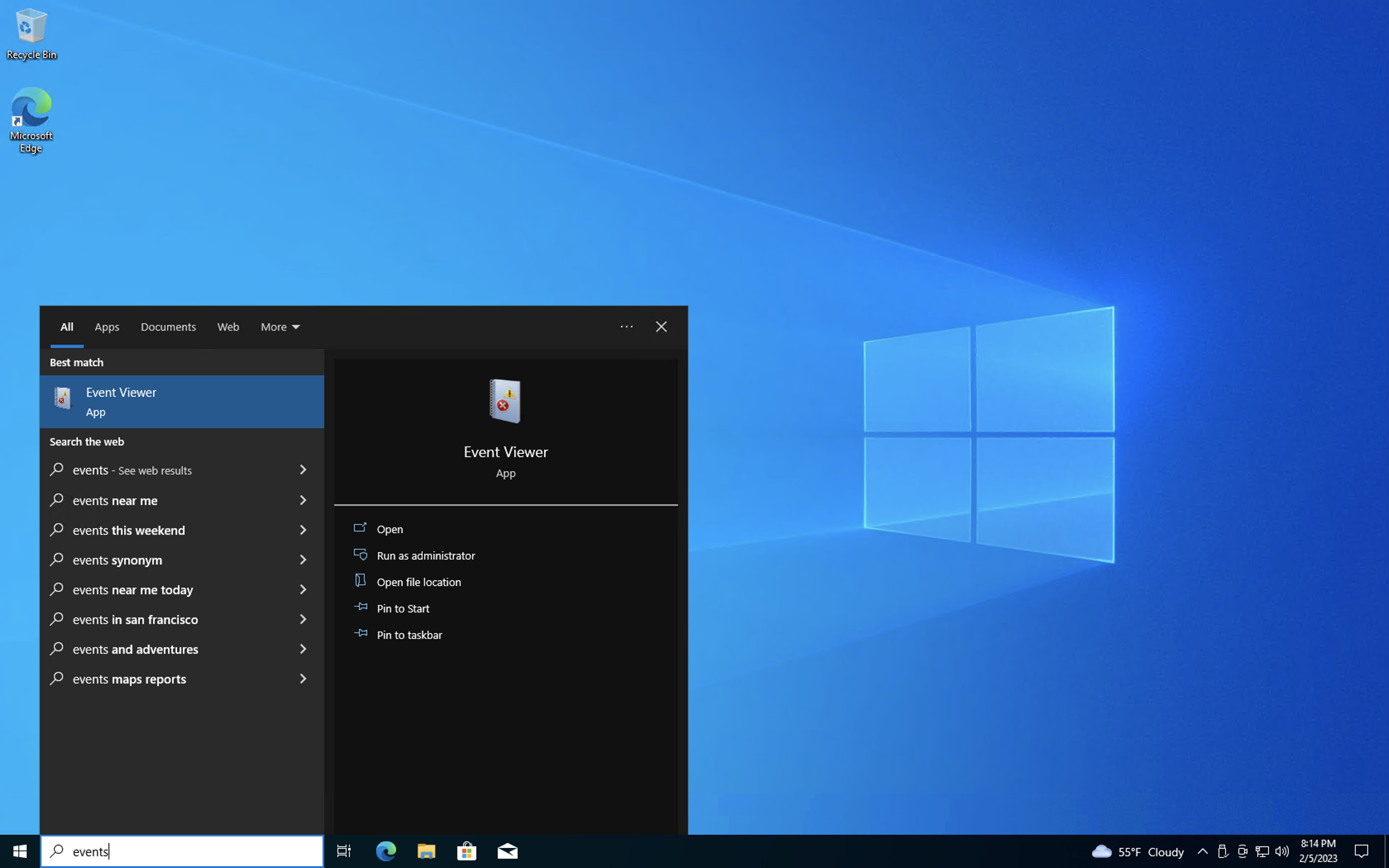The image size is (1389, 868).
Task: Expand arrow for 'events and adventures'
Action: coord(303,649)
